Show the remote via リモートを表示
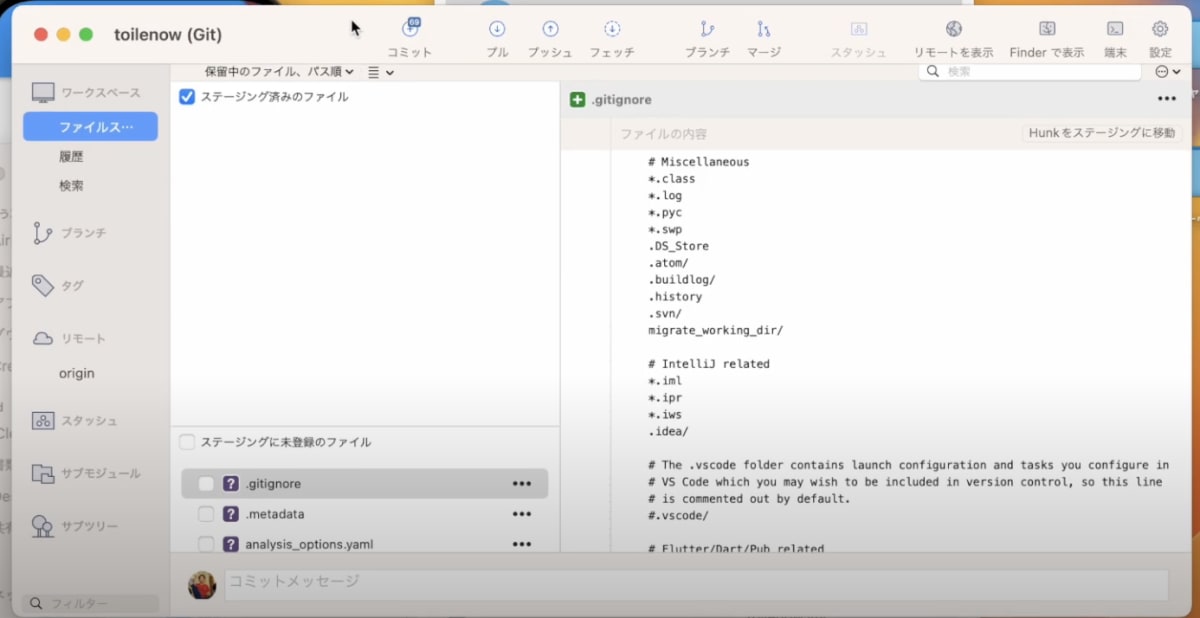This screenshot has width=1200, height=618. tap(954, 38)
